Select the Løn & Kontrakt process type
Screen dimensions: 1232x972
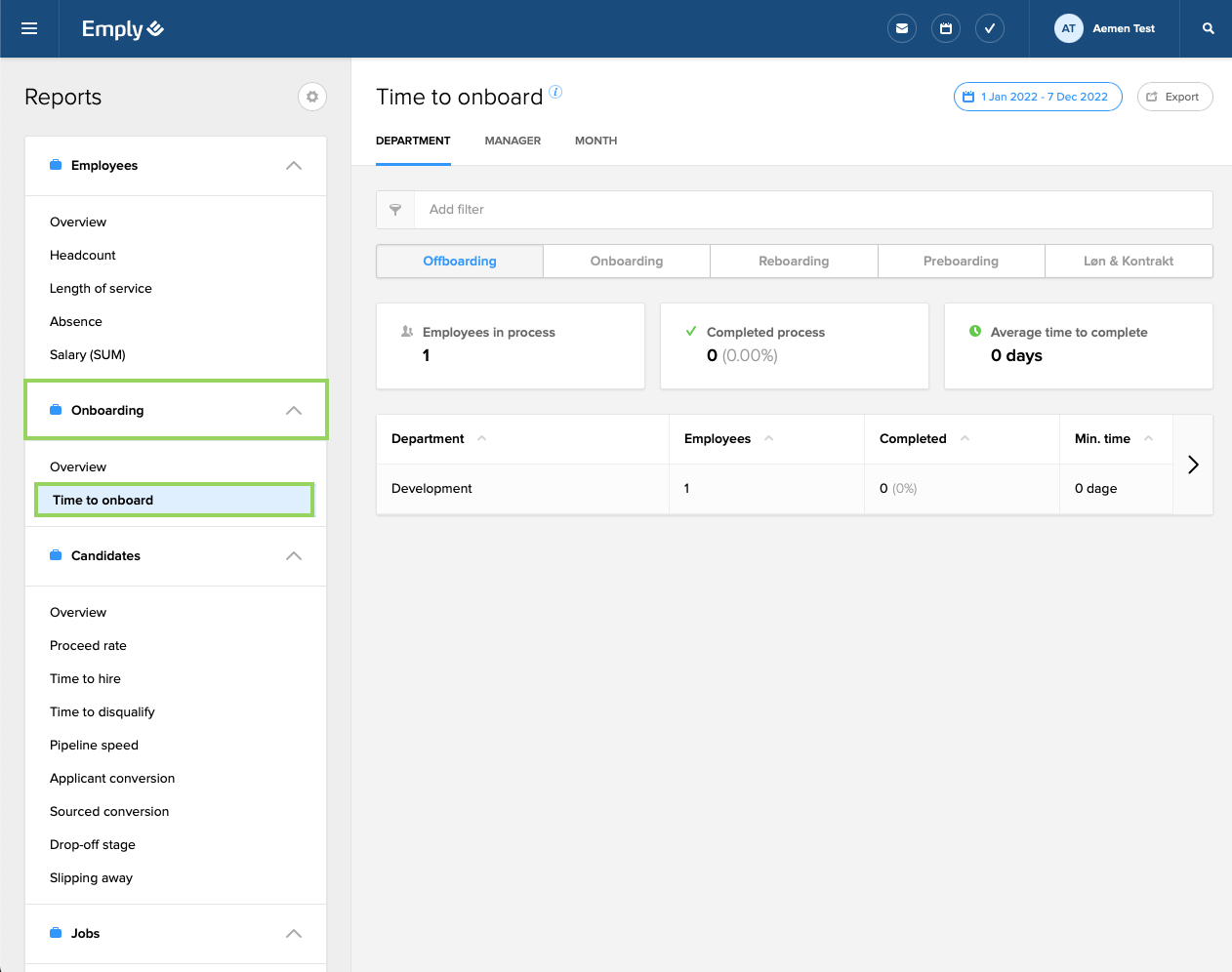tap(1129, 262)
